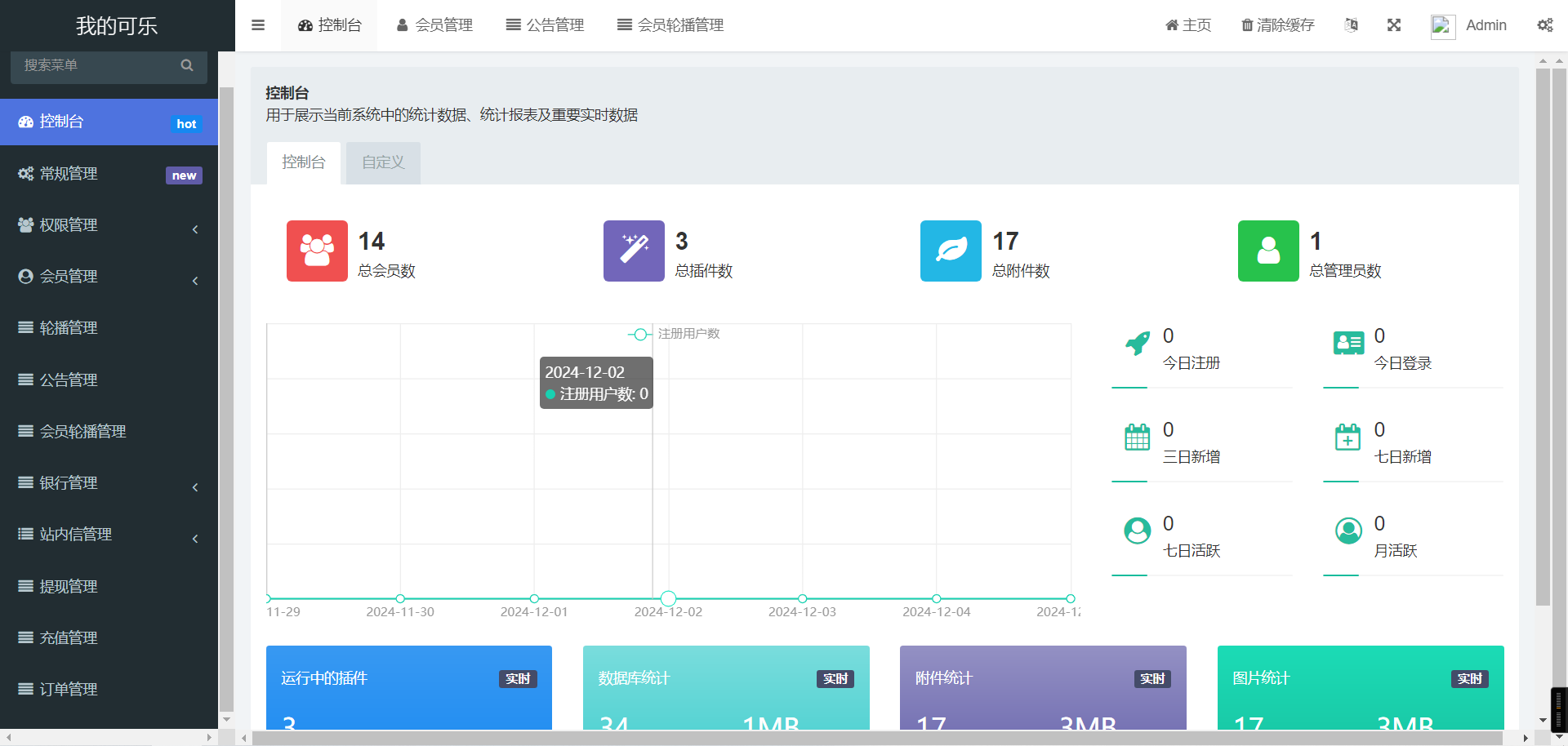The height and width of the screenshot is (746, 1568).
Task: Open settings gears icon in top right
Action: pyautogui.click(x=1544, y=25)
